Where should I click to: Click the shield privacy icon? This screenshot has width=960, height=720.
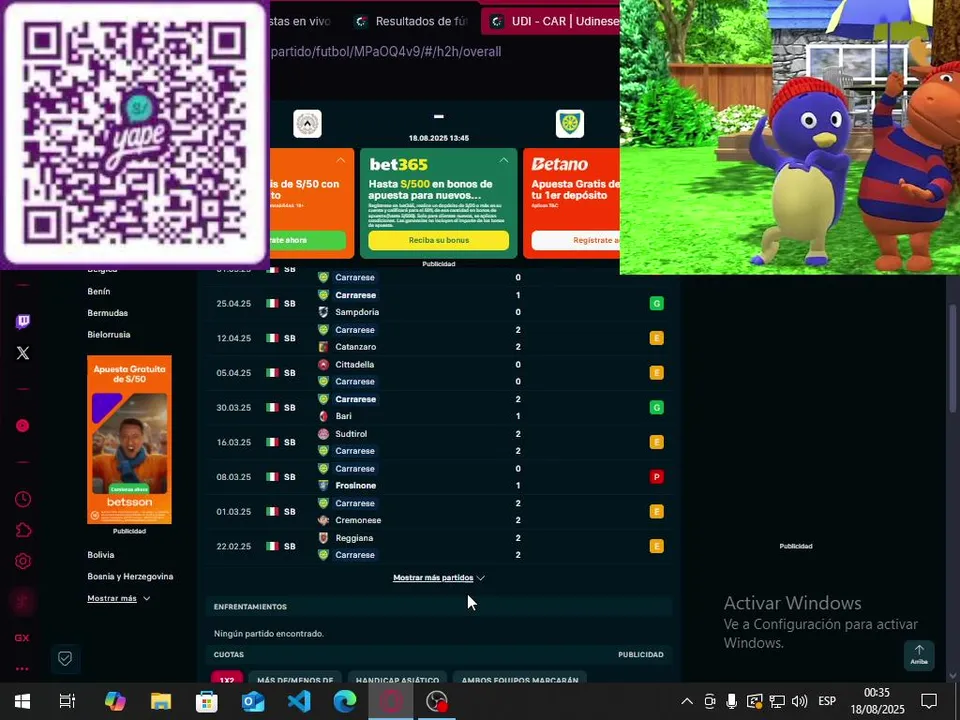tap(65, 658)
